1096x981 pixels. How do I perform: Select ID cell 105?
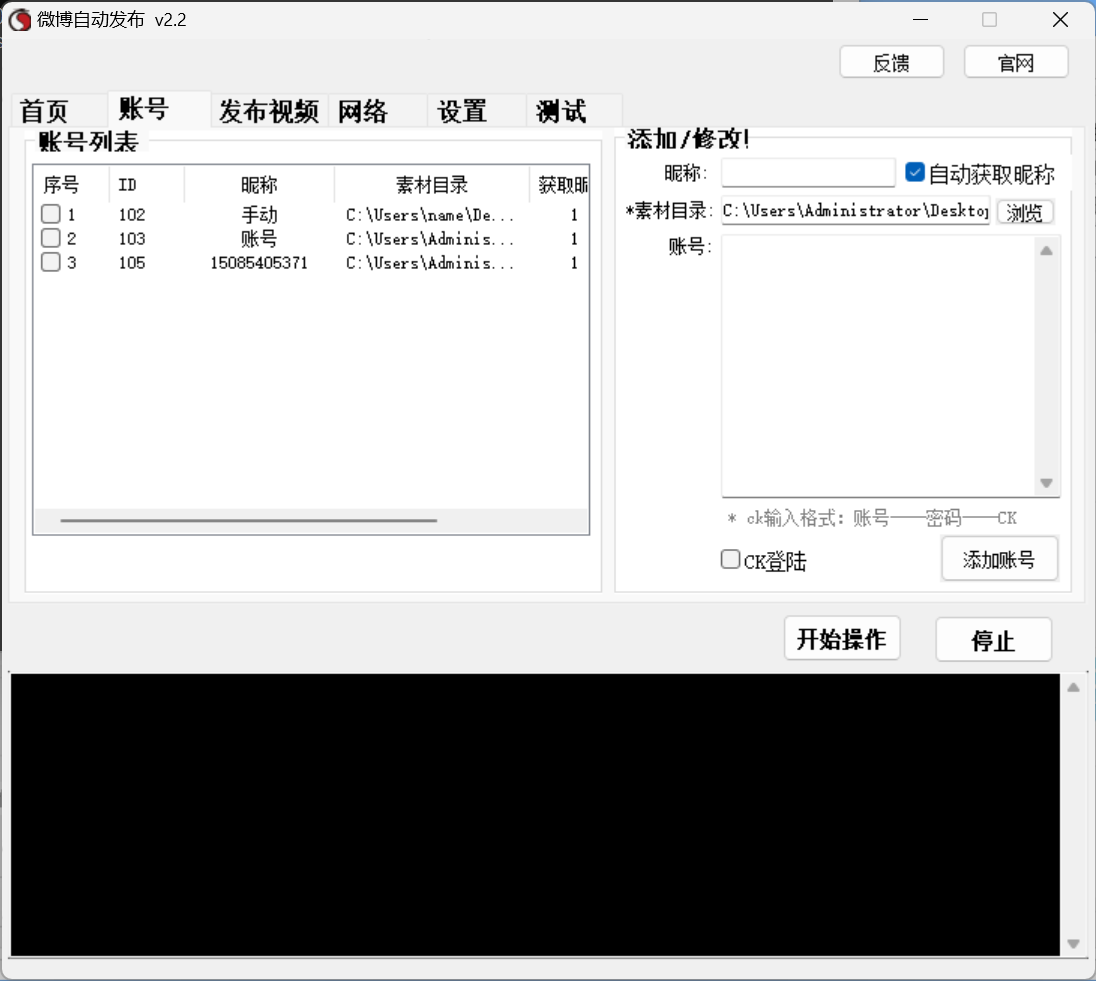click(x=132, y=263)
